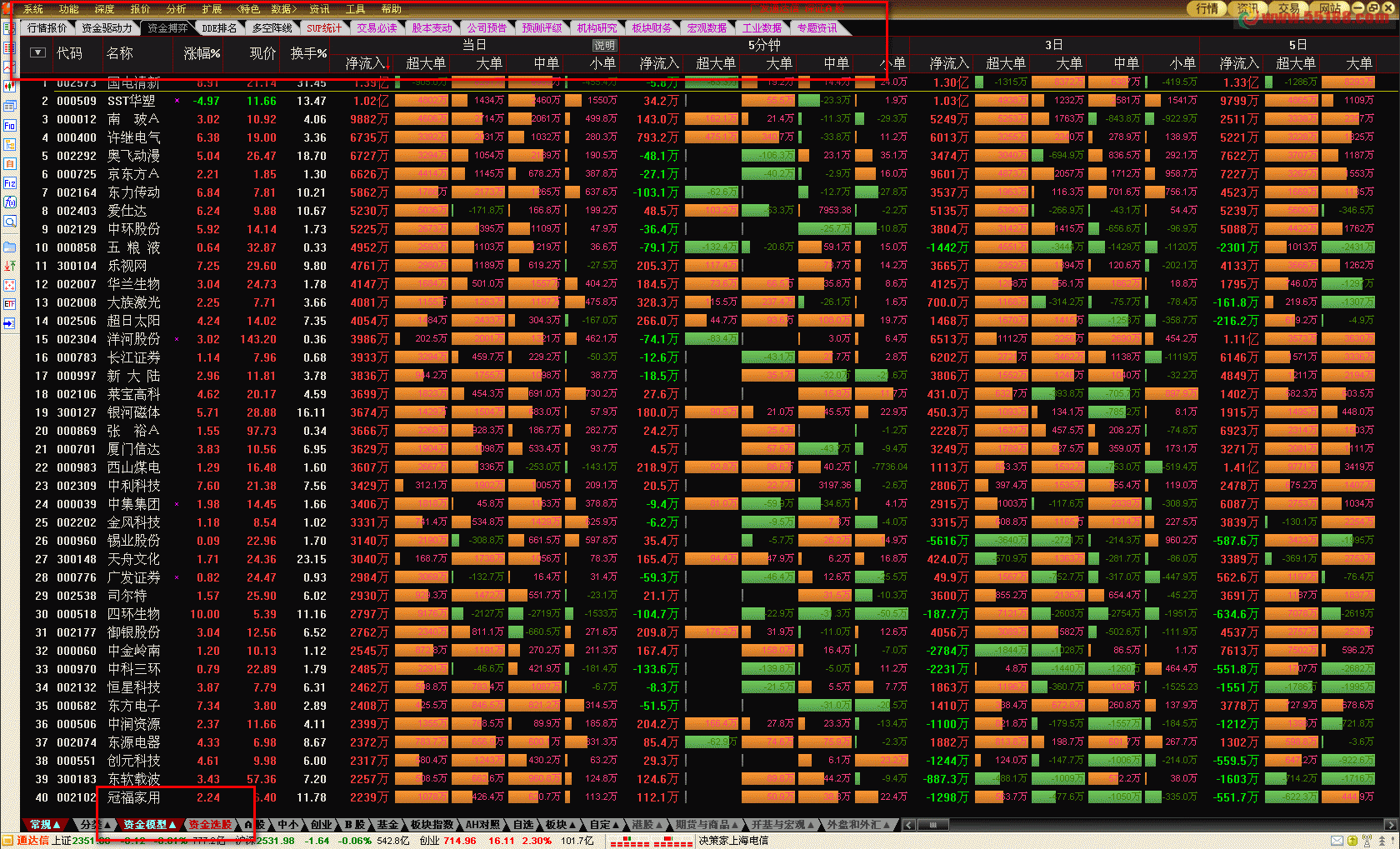Open the f(x) formula icon
The height and width of the screenshot is (849, 1400).
(9, 202)
